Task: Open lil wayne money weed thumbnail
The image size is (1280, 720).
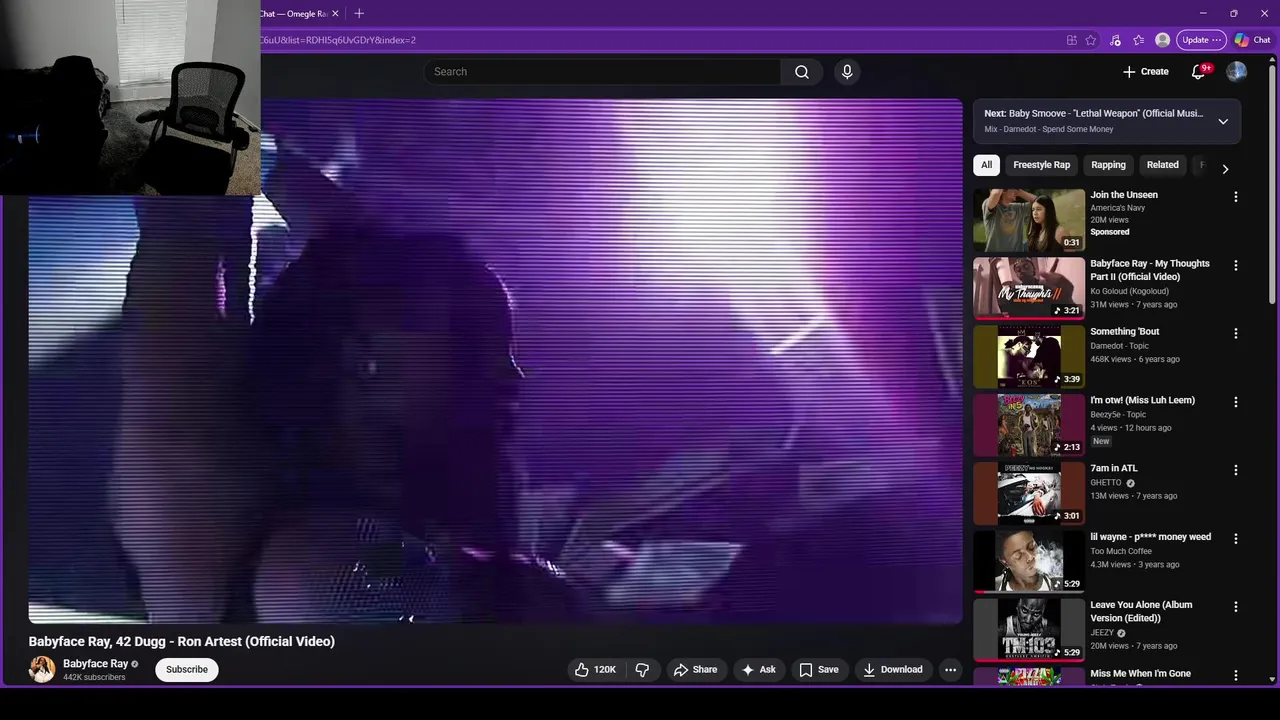Action: 1029,562
